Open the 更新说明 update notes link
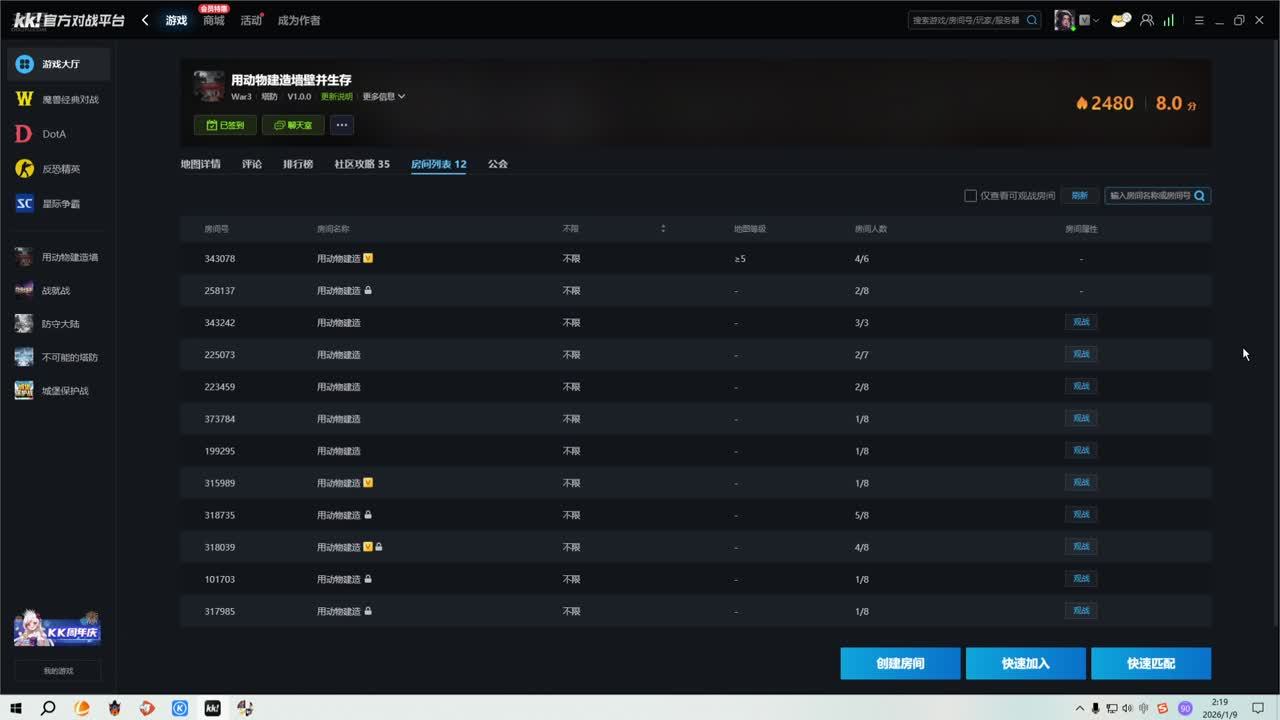 coord(336,97)
